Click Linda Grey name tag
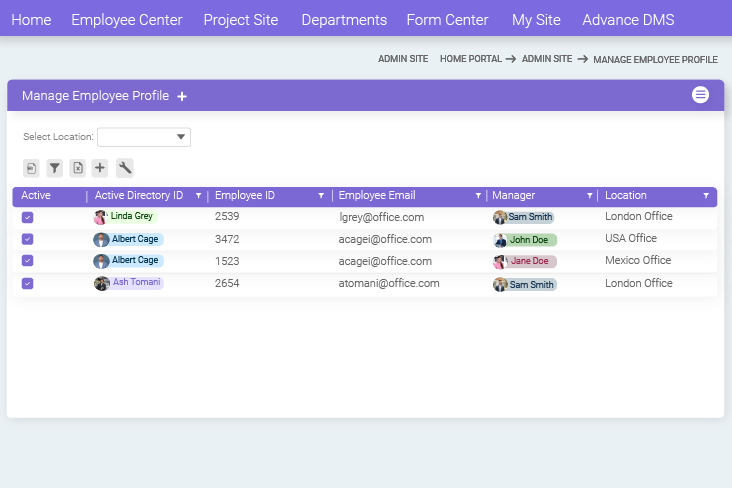Screen dimensions: 732x488 [x=132, y=216]
